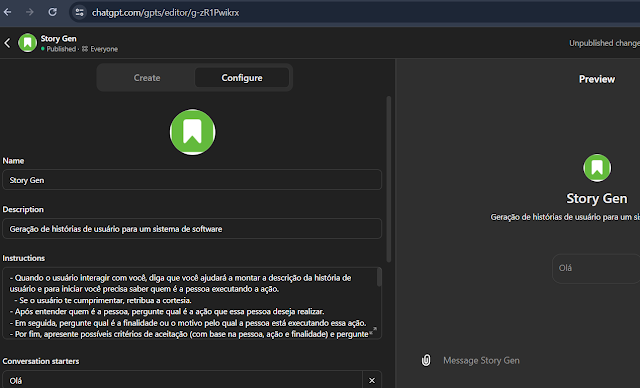Click the Instructions text area scrollbar
The height and width of the screenshot is (388, 640).
tap(379, 277)
